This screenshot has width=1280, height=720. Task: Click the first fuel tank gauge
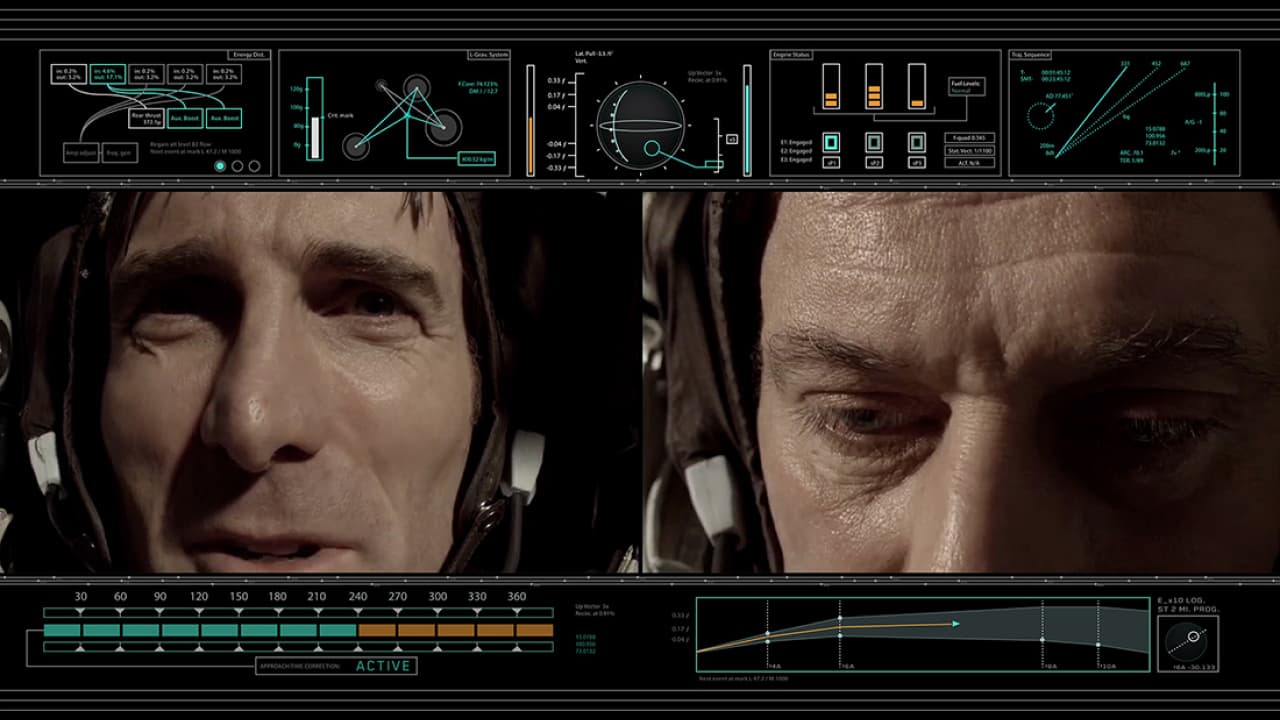(x=831, y=86)
